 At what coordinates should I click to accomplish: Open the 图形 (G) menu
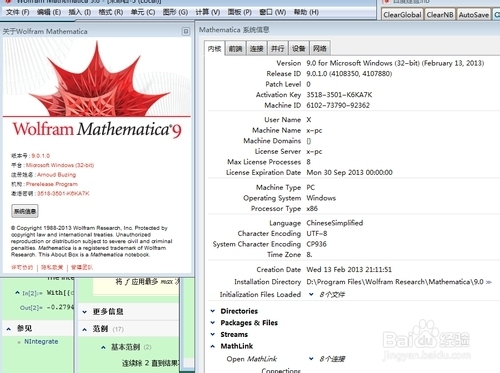(175, 12)
